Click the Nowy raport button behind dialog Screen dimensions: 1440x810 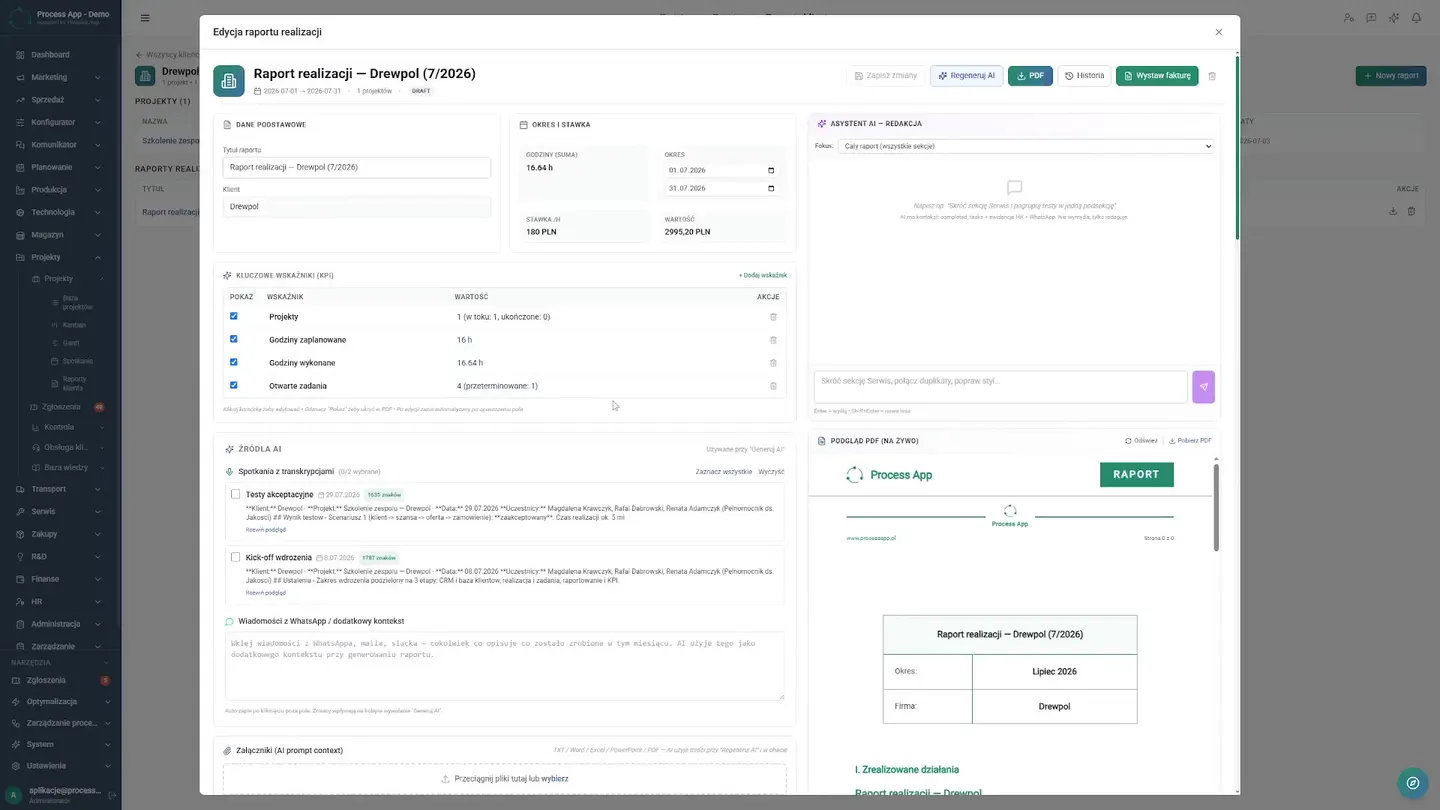click(1391, 76)
